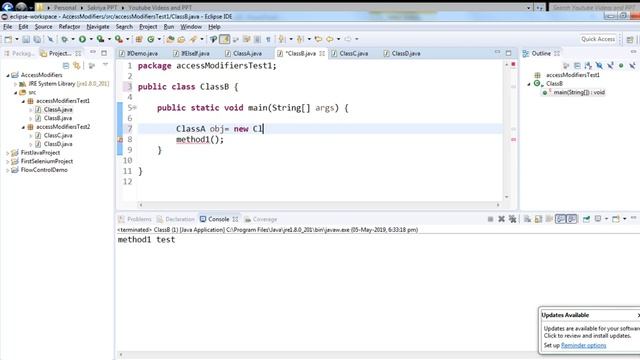This screenshot has height=360, width=640.
Task: Click the editor horizontal scrollbar
Action: pos(319,205)
